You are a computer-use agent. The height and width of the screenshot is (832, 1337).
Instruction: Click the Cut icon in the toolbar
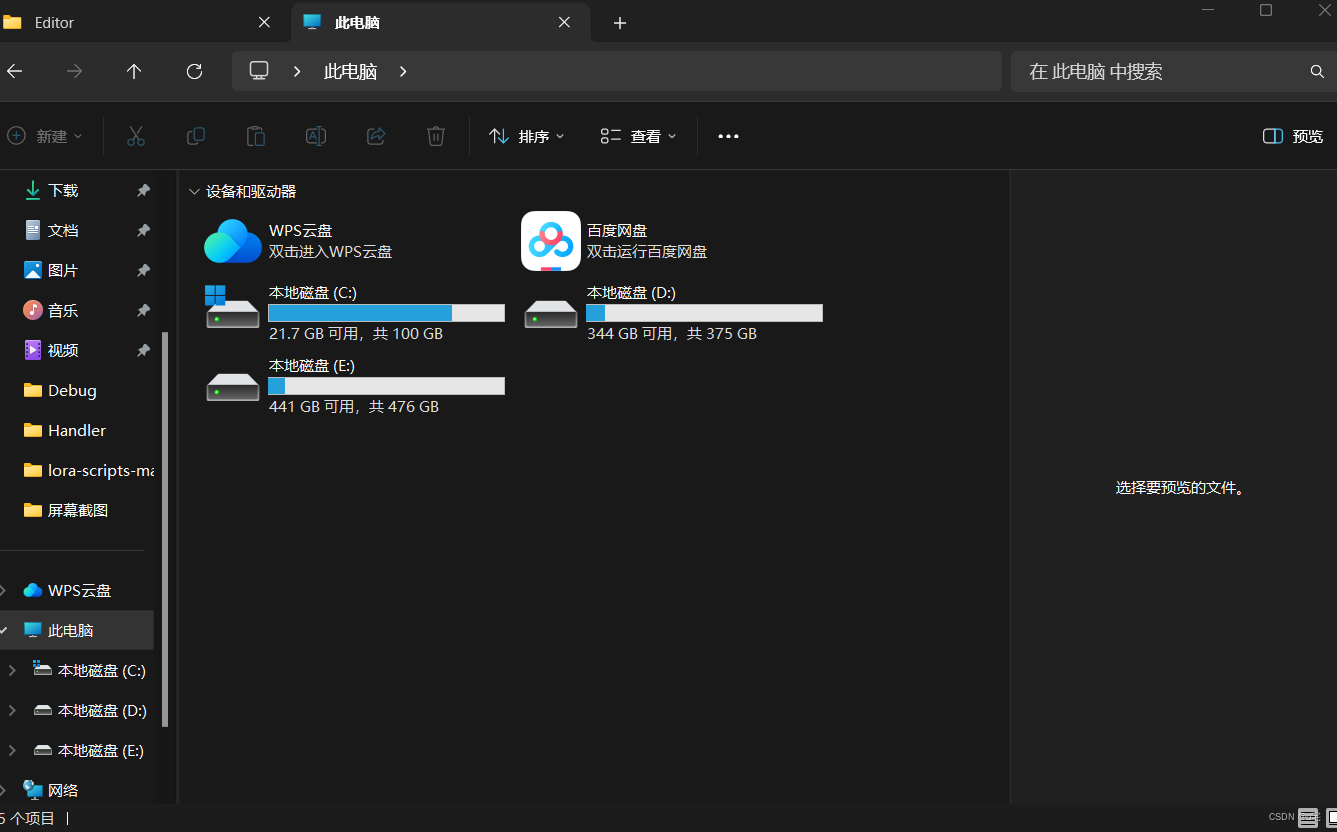pos(135,136)
